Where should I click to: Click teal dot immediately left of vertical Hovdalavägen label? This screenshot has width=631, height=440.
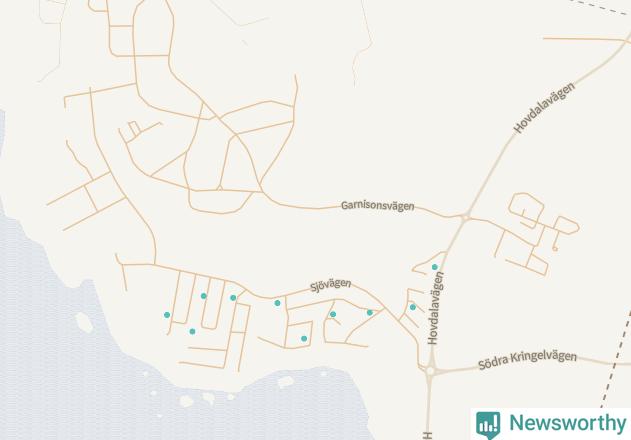[412, 307]
